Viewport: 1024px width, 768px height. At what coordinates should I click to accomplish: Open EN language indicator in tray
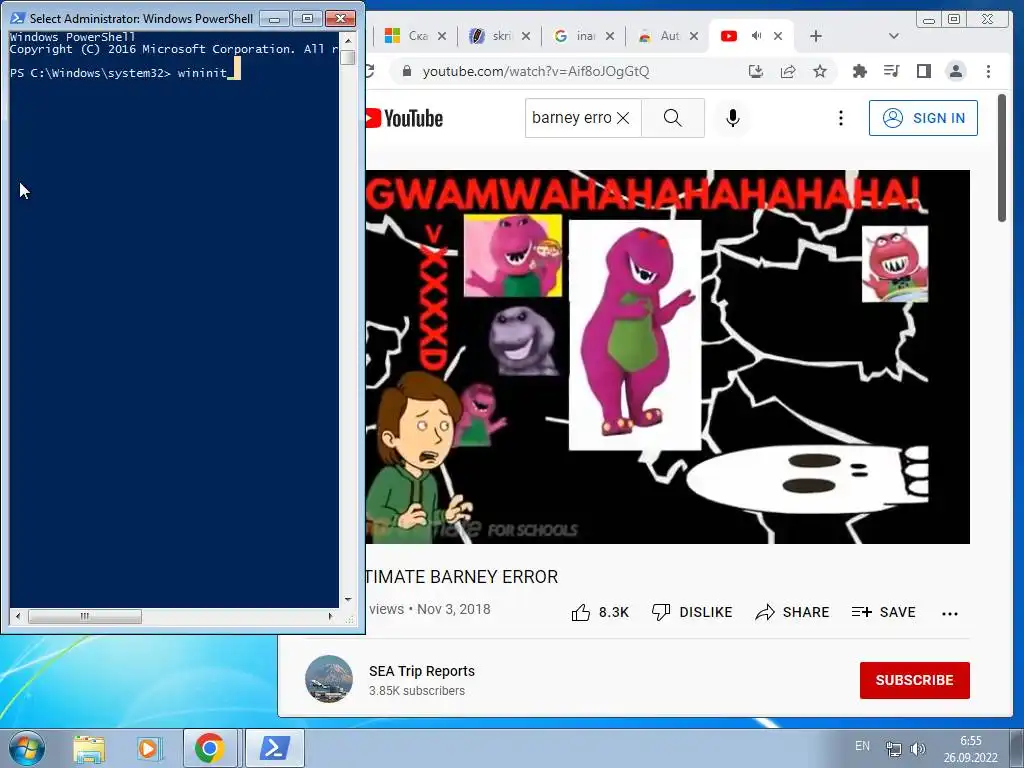(x=862, y=746)
